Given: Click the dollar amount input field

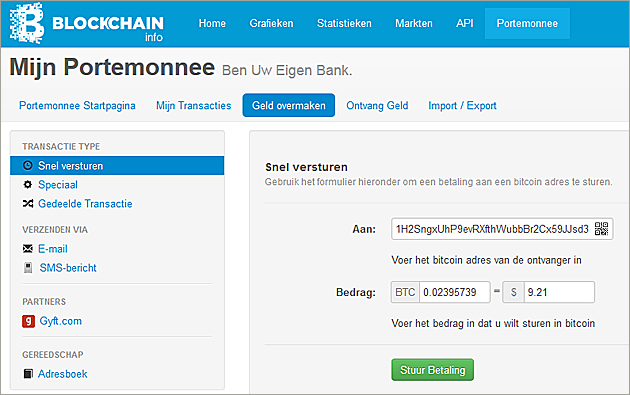Looking at the screenshot, I should coord(559,292).
